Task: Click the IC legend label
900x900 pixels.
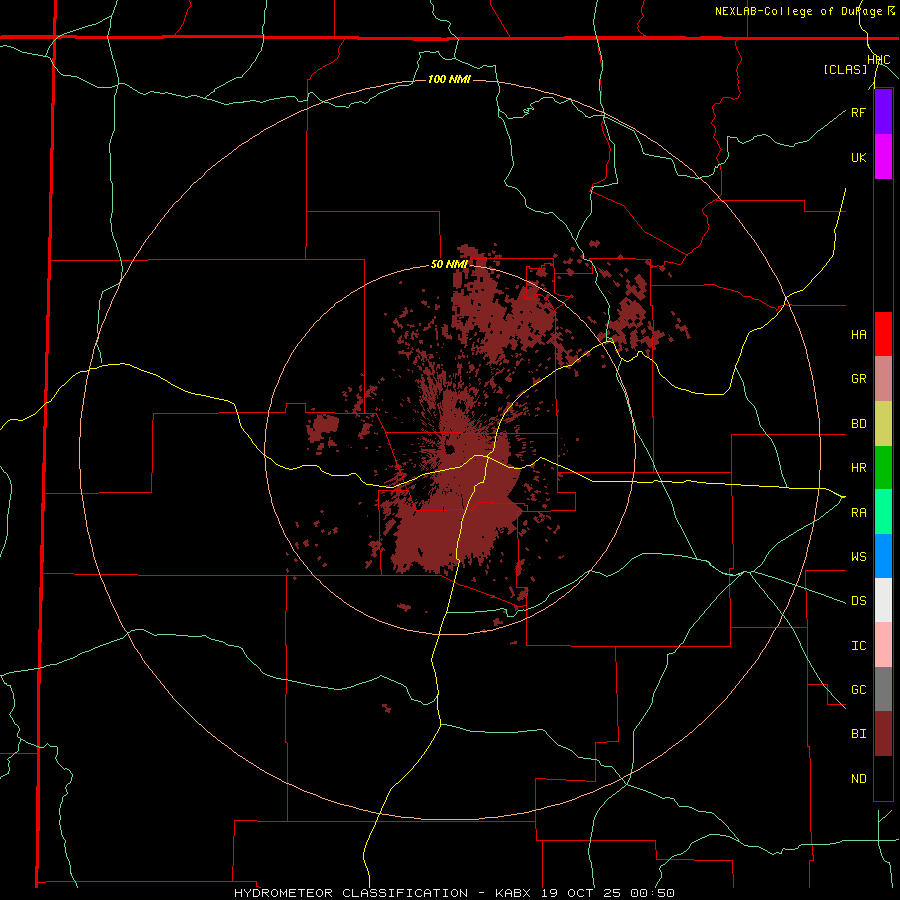Action: pos(858,645)
